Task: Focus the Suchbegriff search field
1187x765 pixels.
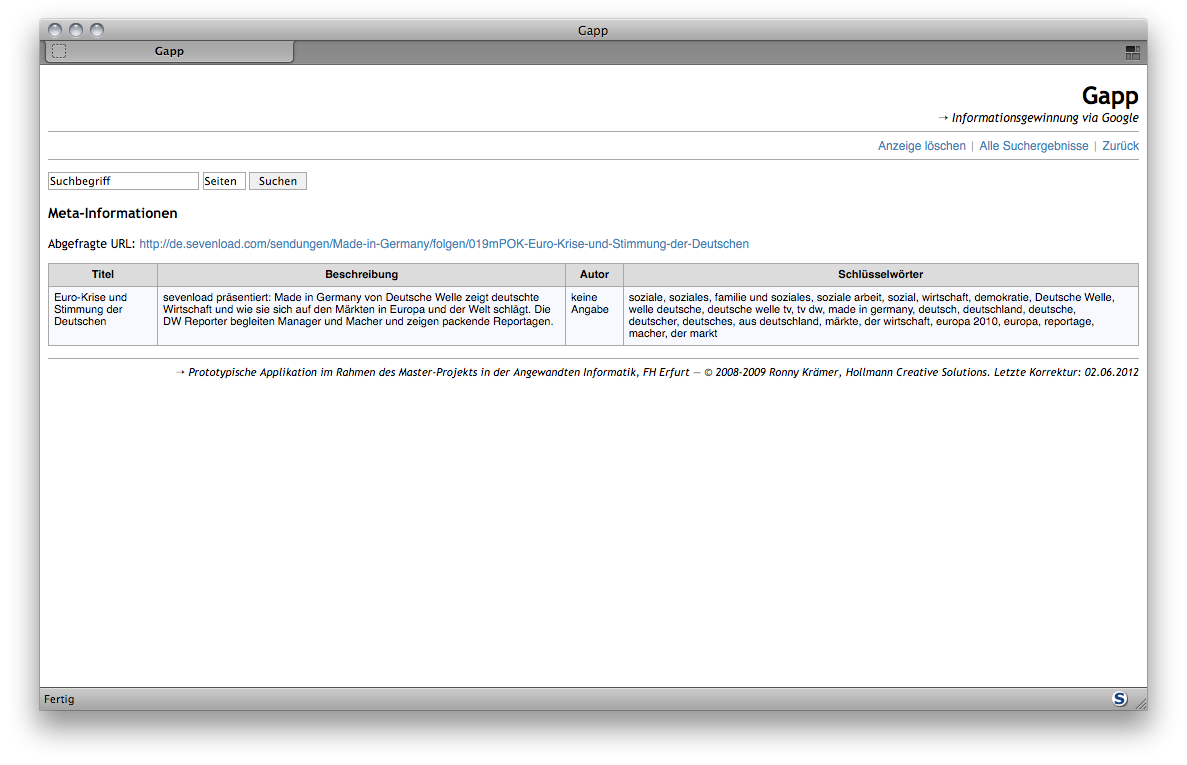Action: [123, 181]
